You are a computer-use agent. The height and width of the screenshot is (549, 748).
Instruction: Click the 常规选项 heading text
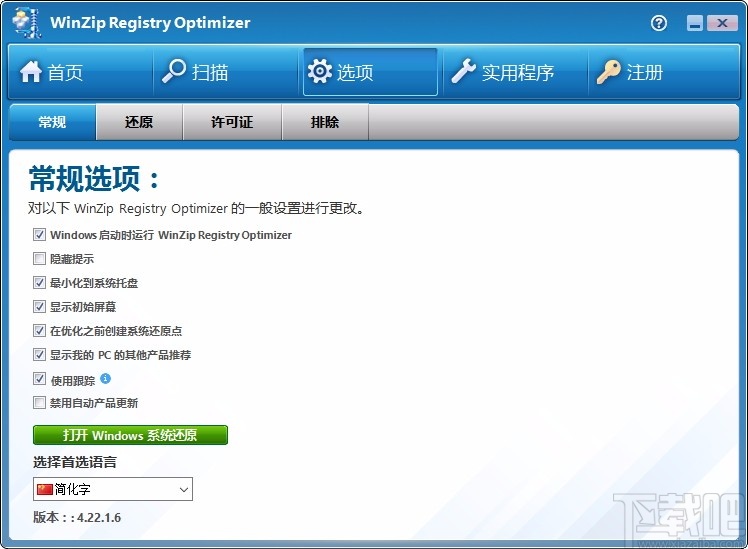coord(94,178)
